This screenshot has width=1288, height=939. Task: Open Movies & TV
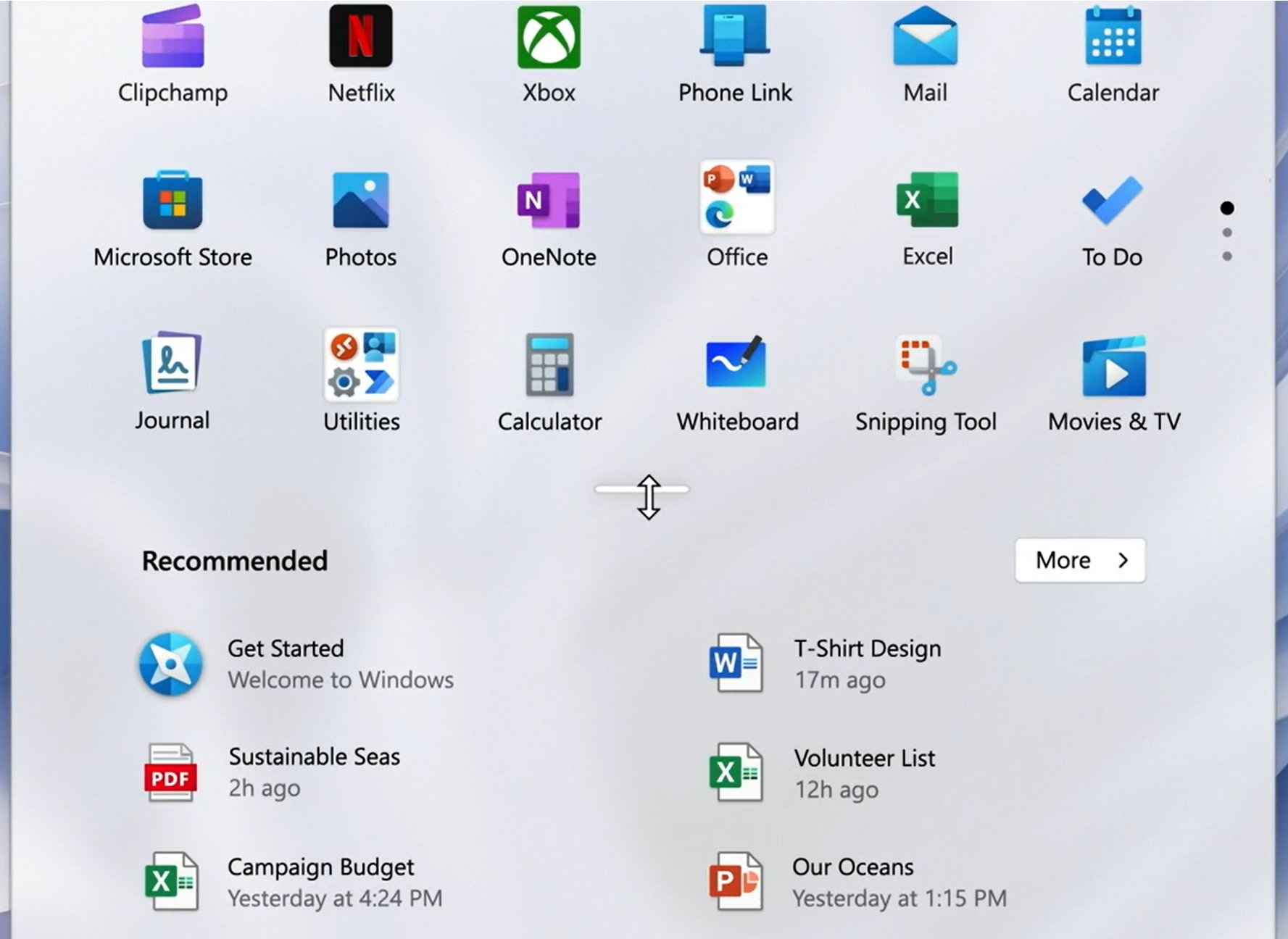(1114, 384)
